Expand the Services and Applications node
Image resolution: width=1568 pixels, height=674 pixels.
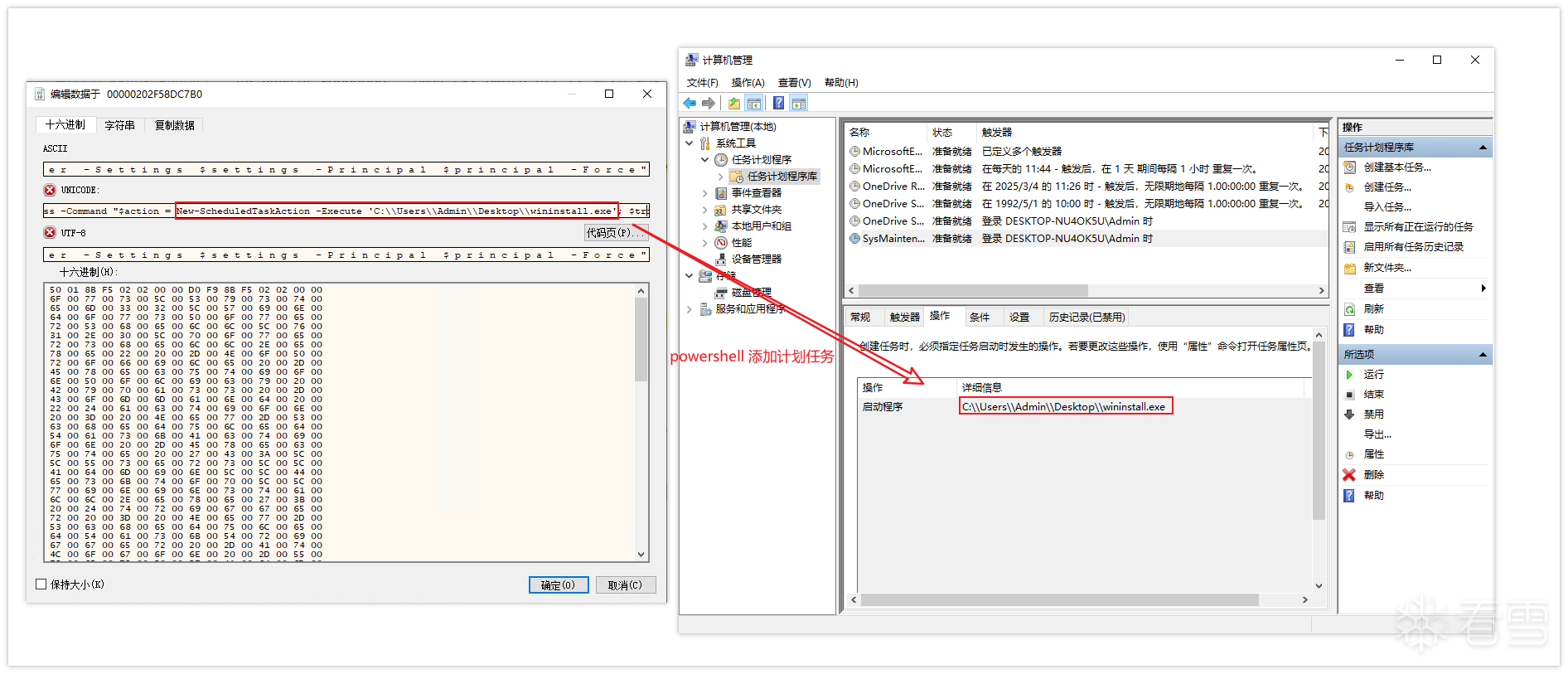click(x=690, y=309)
